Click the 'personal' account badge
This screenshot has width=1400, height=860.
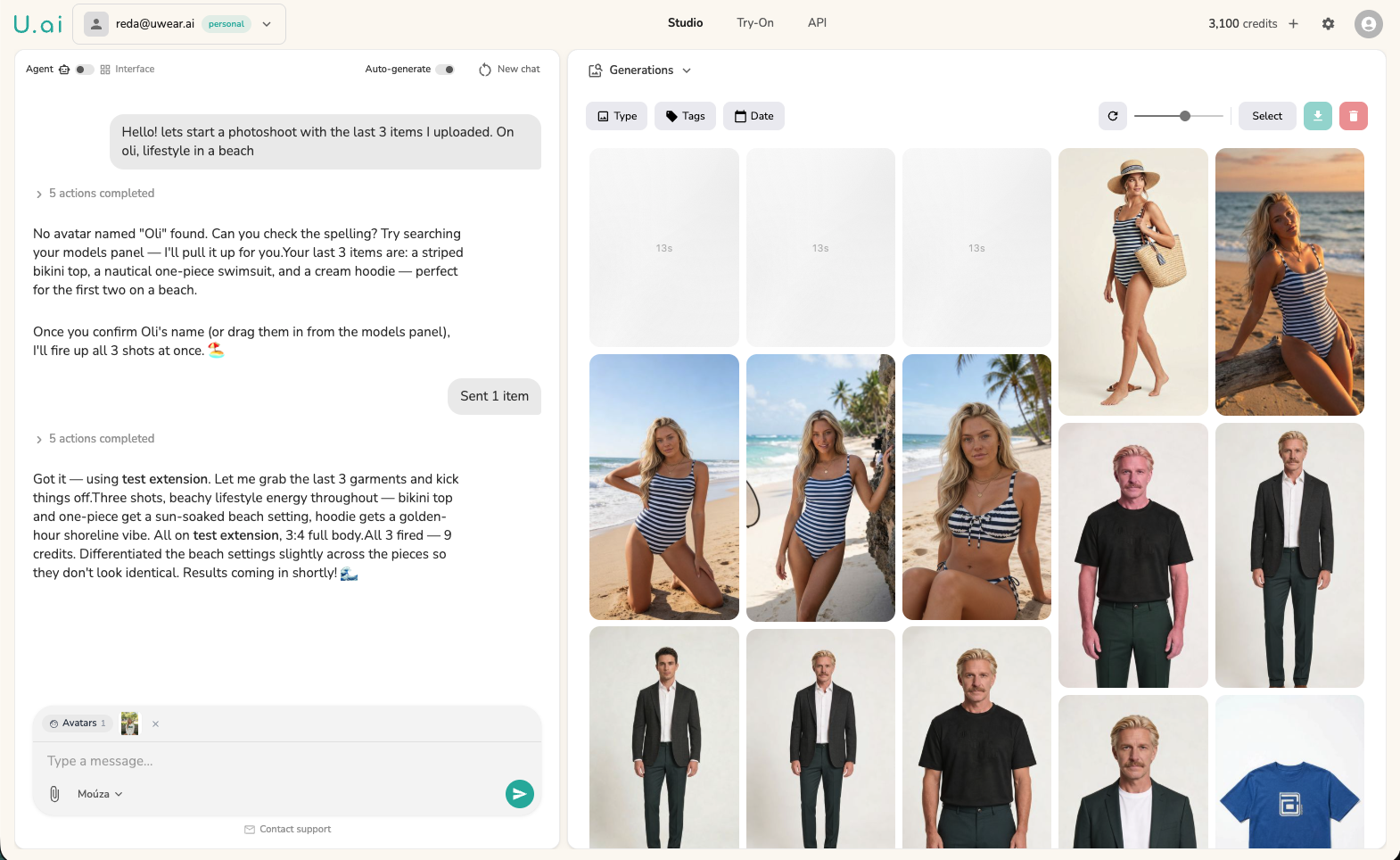point(226,24)
